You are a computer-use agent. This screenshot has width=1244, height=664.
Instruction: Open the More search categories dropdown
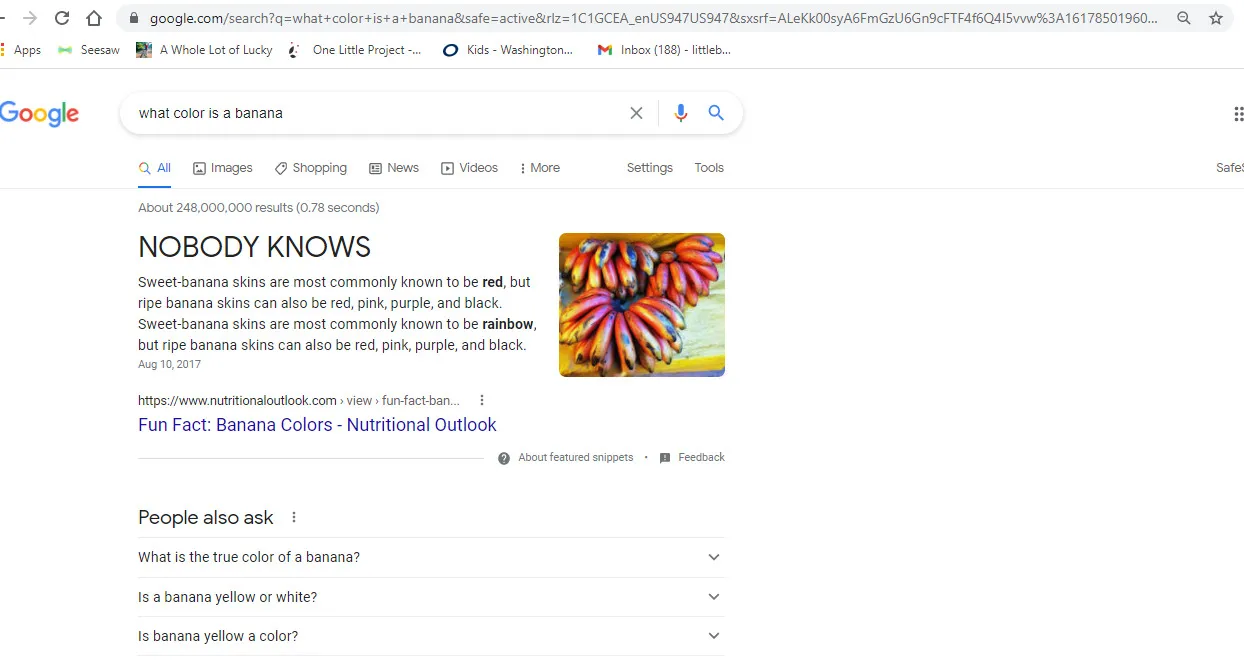pos(540,168)
